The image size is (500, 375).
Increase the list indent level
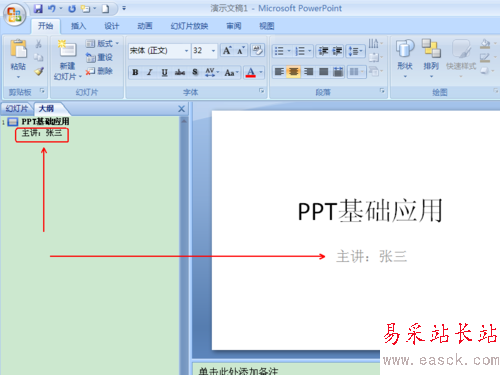coord(337,51)
